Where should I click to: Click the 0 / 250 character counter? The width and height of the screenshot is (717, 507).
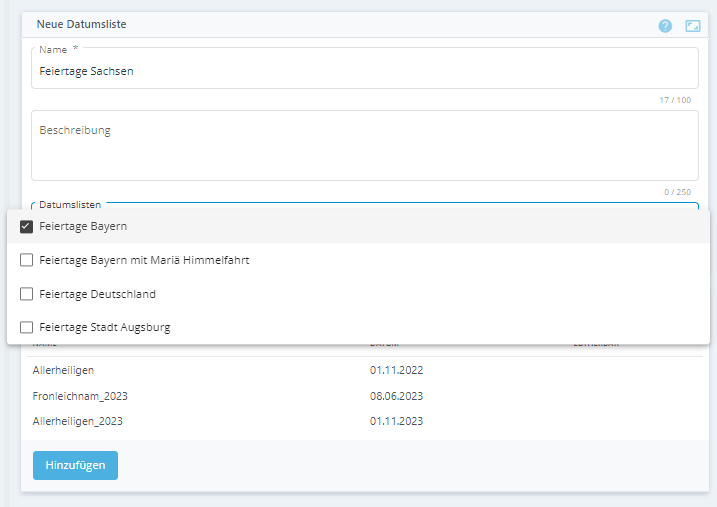(677, 192)
